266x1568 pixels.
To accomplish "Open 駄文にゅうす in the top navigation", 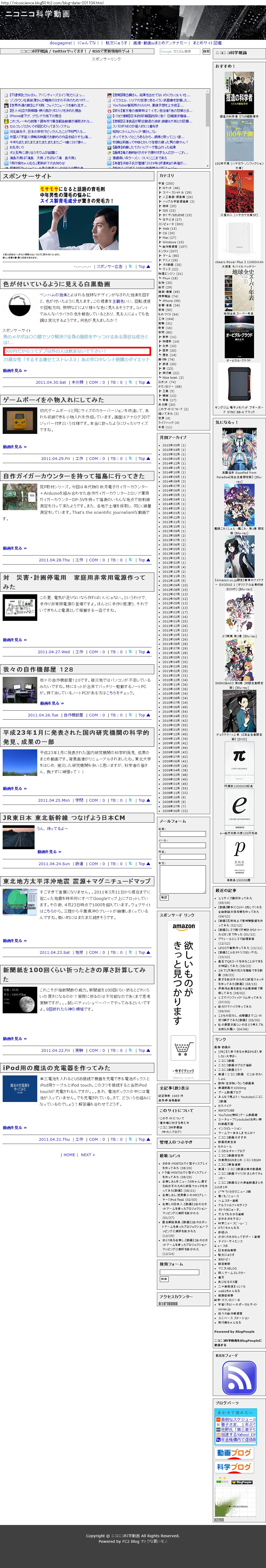I will (117, 43).
